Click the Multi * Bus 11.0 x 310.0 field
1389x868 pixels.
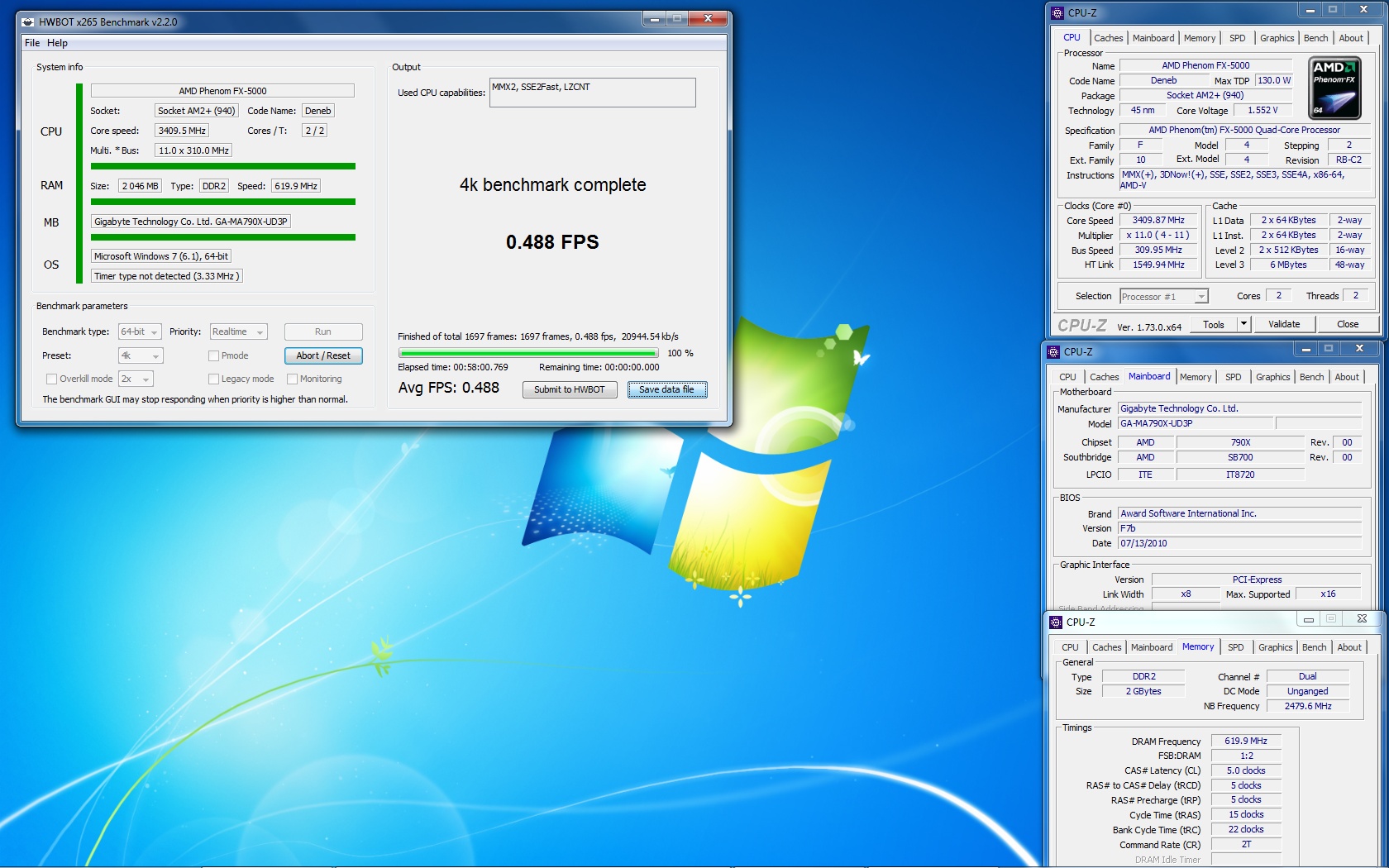pos(193,150)
